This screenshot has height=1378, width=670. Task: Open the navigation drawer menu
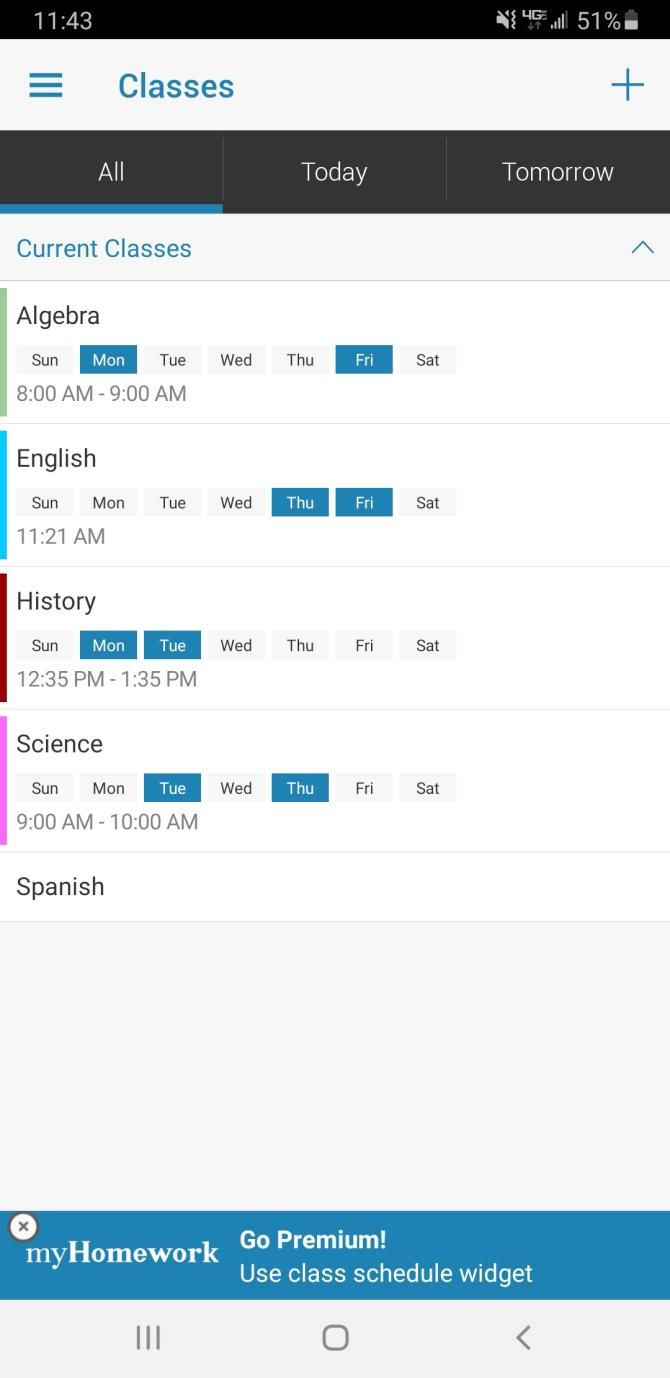coord(44,85)
